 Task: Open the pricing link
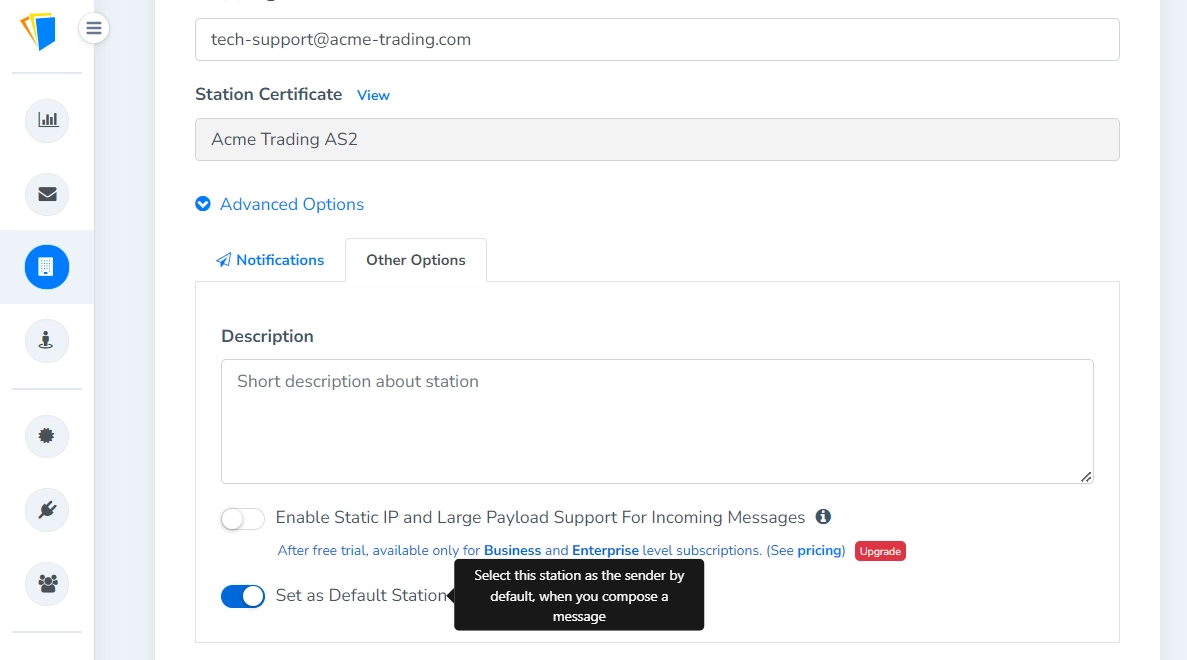(x=819, y=551)
